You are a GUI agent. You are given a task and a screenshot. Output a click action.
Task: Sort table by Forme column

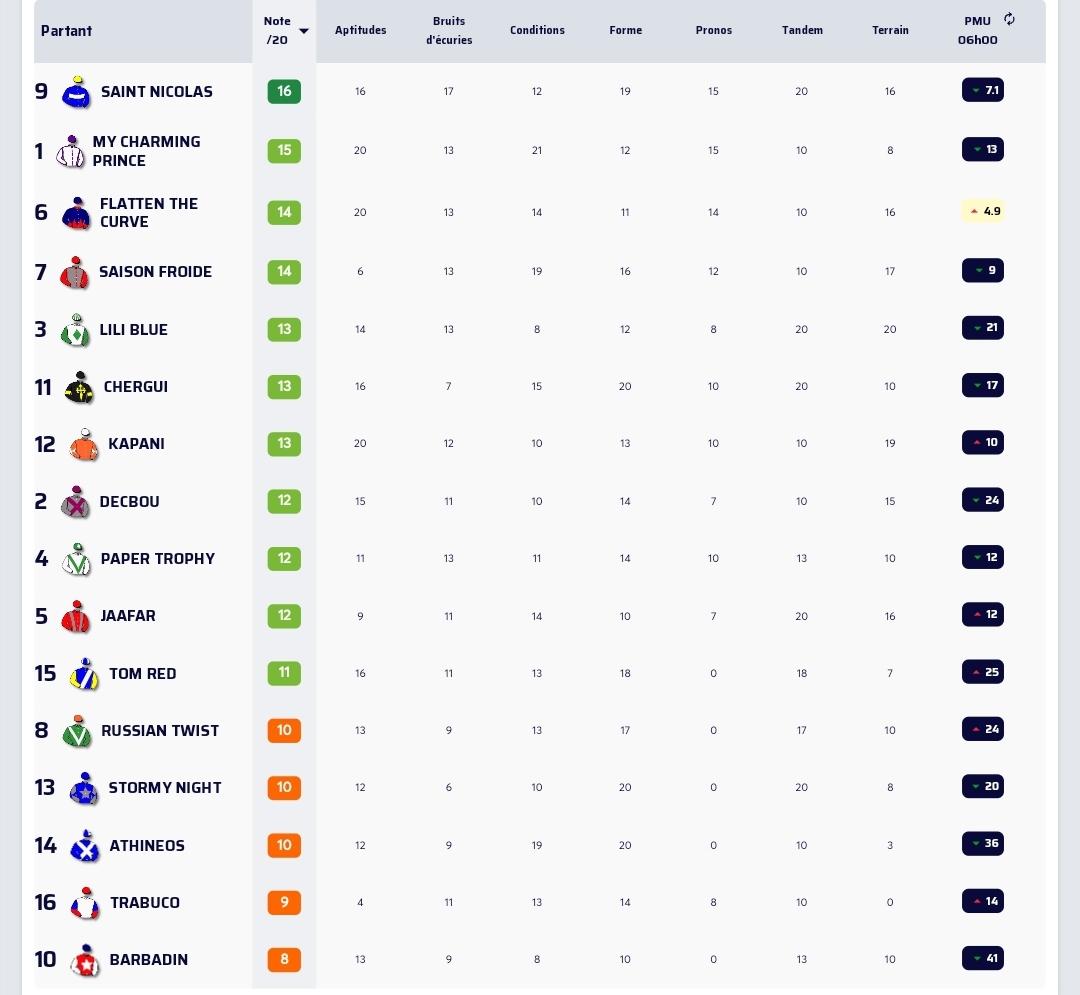[x=625, y=30]
